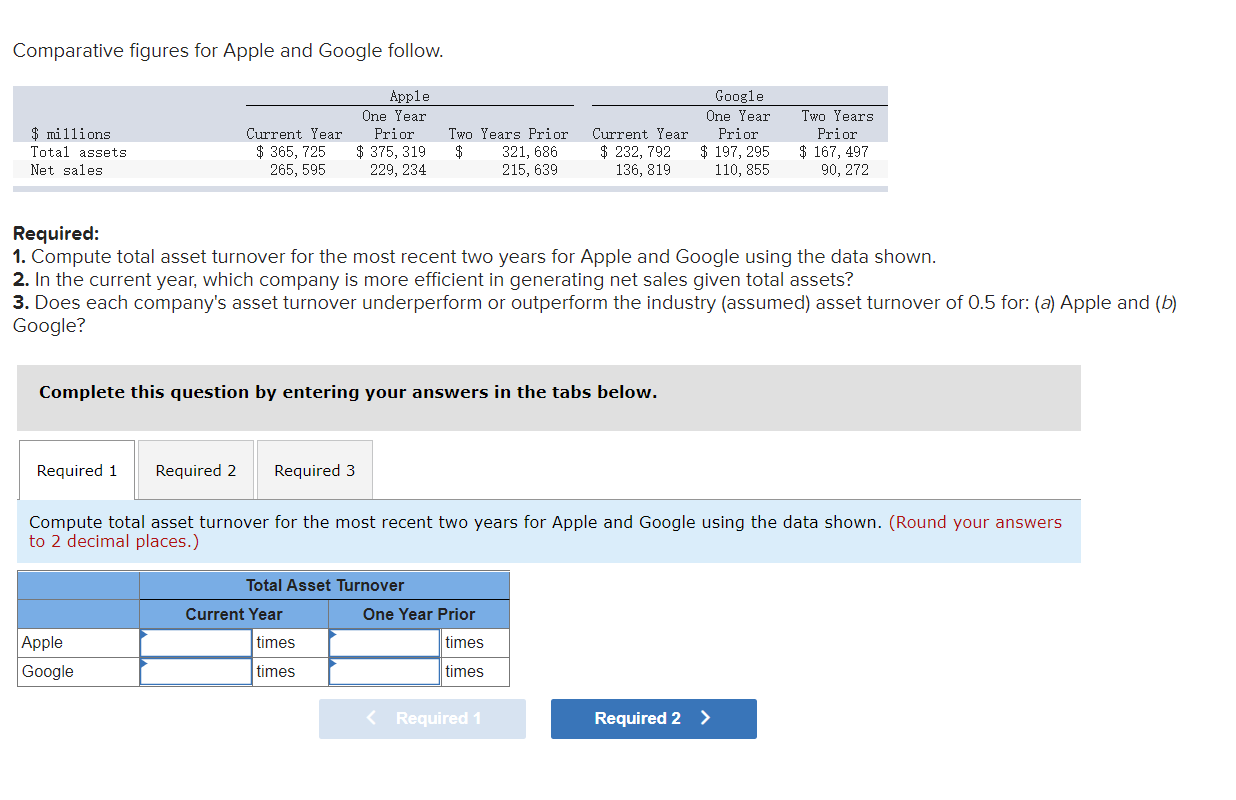Screen dimensions: 1236x800
Task: Select the Required 1 tab
Action: pyautogui.click(x=76, y=470)
